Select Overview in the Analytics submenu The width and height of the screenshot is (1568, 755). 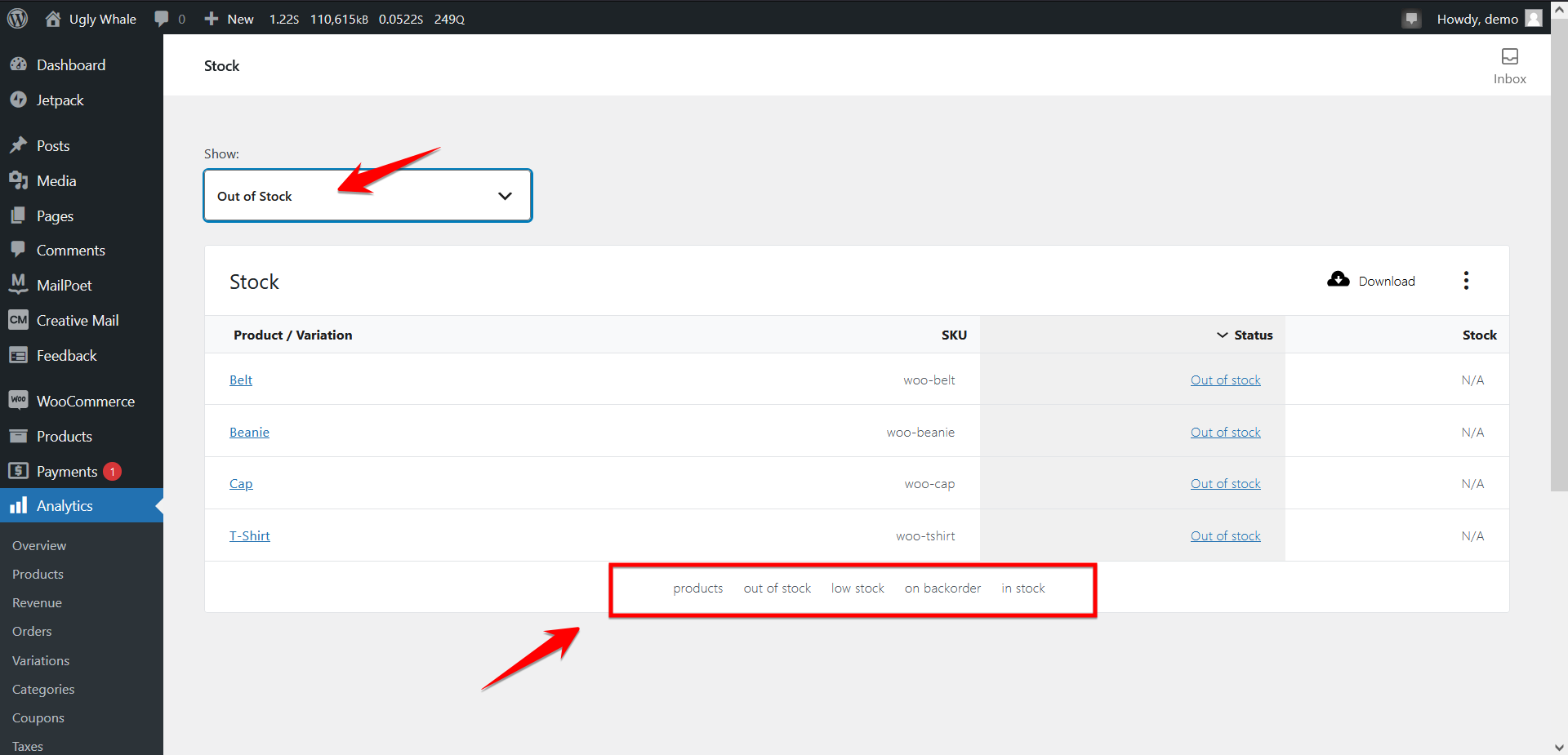tap(38, 545)
